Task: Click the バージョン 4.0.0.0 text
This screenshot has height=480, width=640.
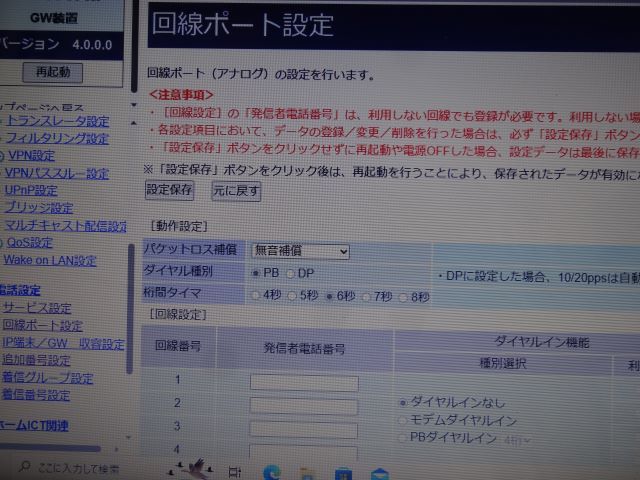Action: 56,44
